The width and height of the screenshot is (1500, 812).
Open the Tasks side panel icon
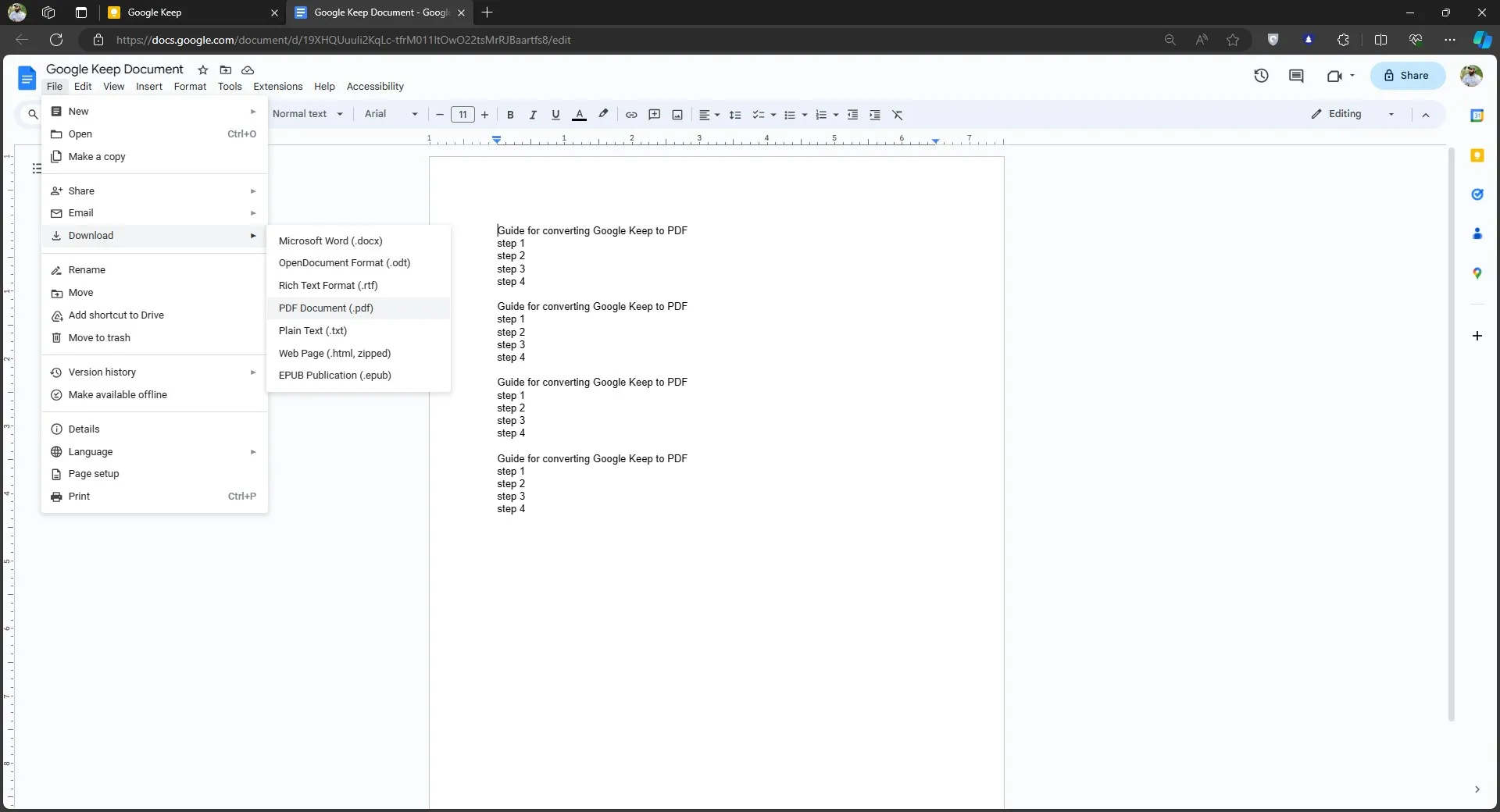pos(1477,194)
